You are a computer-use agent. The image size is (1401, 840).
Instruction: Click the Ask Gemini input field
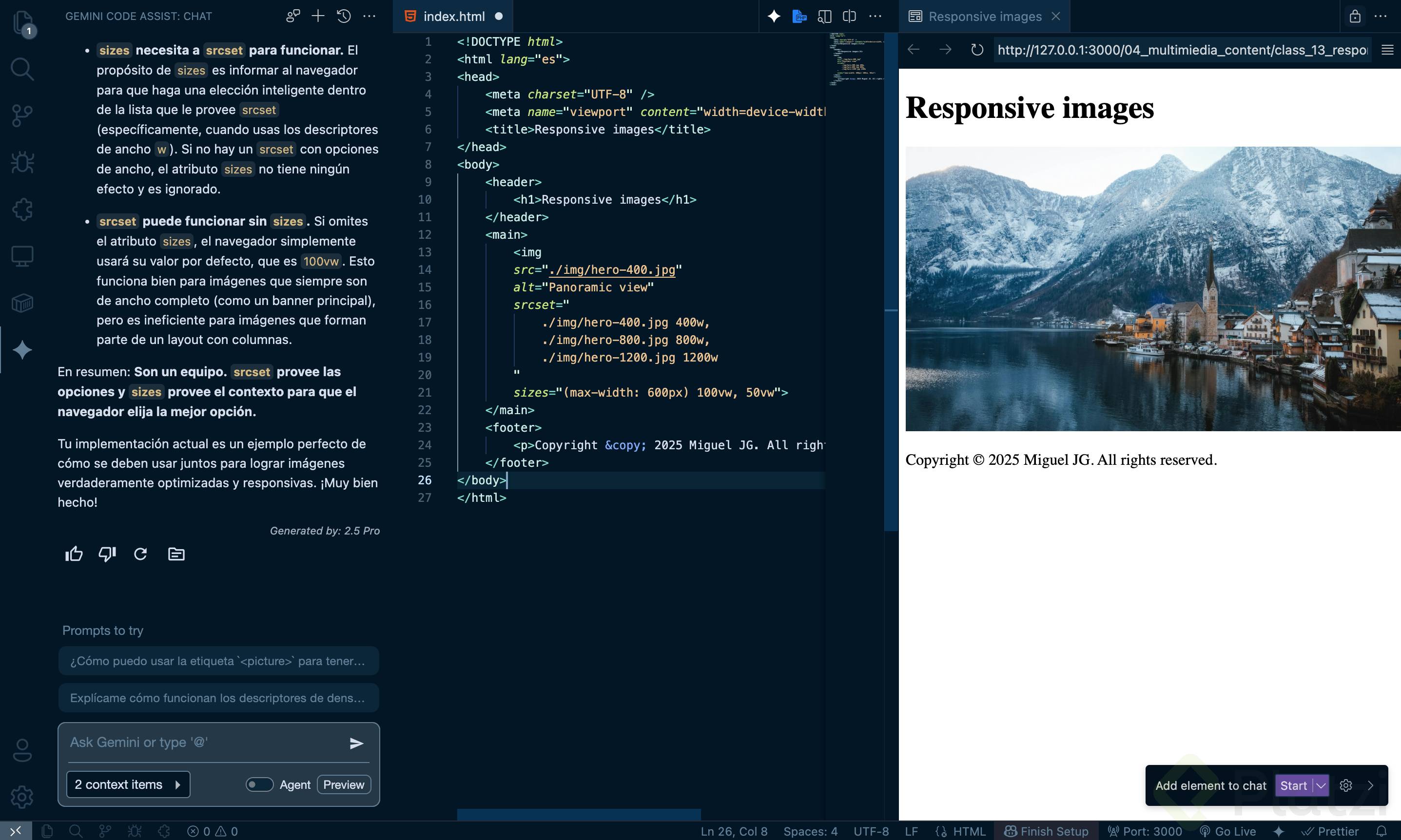204,743
